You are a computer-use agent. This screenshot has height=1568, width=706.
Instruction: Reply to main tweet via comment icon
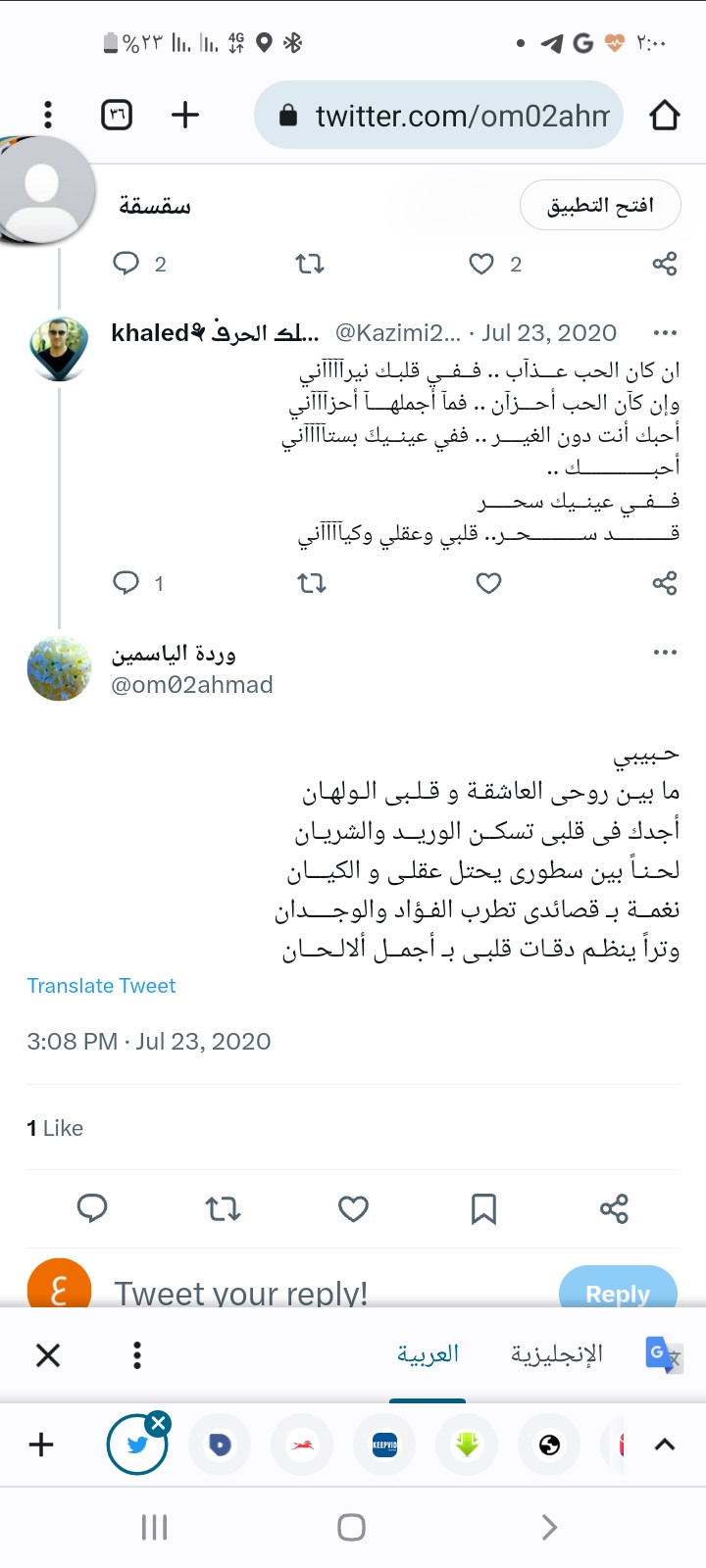(92, 1209)
